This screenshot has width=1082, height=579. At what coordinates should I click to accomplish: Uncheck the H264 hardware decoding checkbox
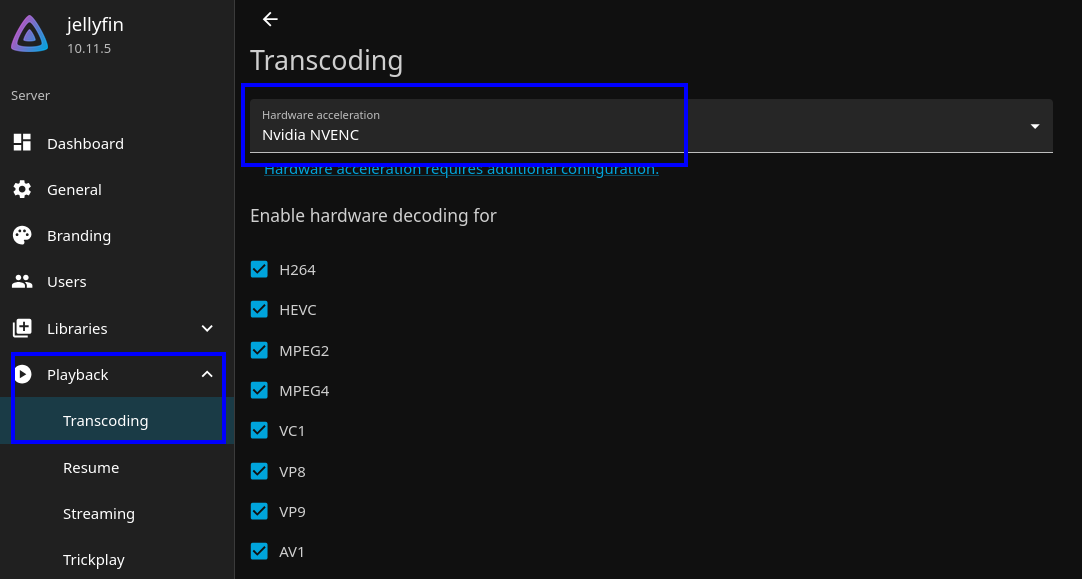[259, 269]
